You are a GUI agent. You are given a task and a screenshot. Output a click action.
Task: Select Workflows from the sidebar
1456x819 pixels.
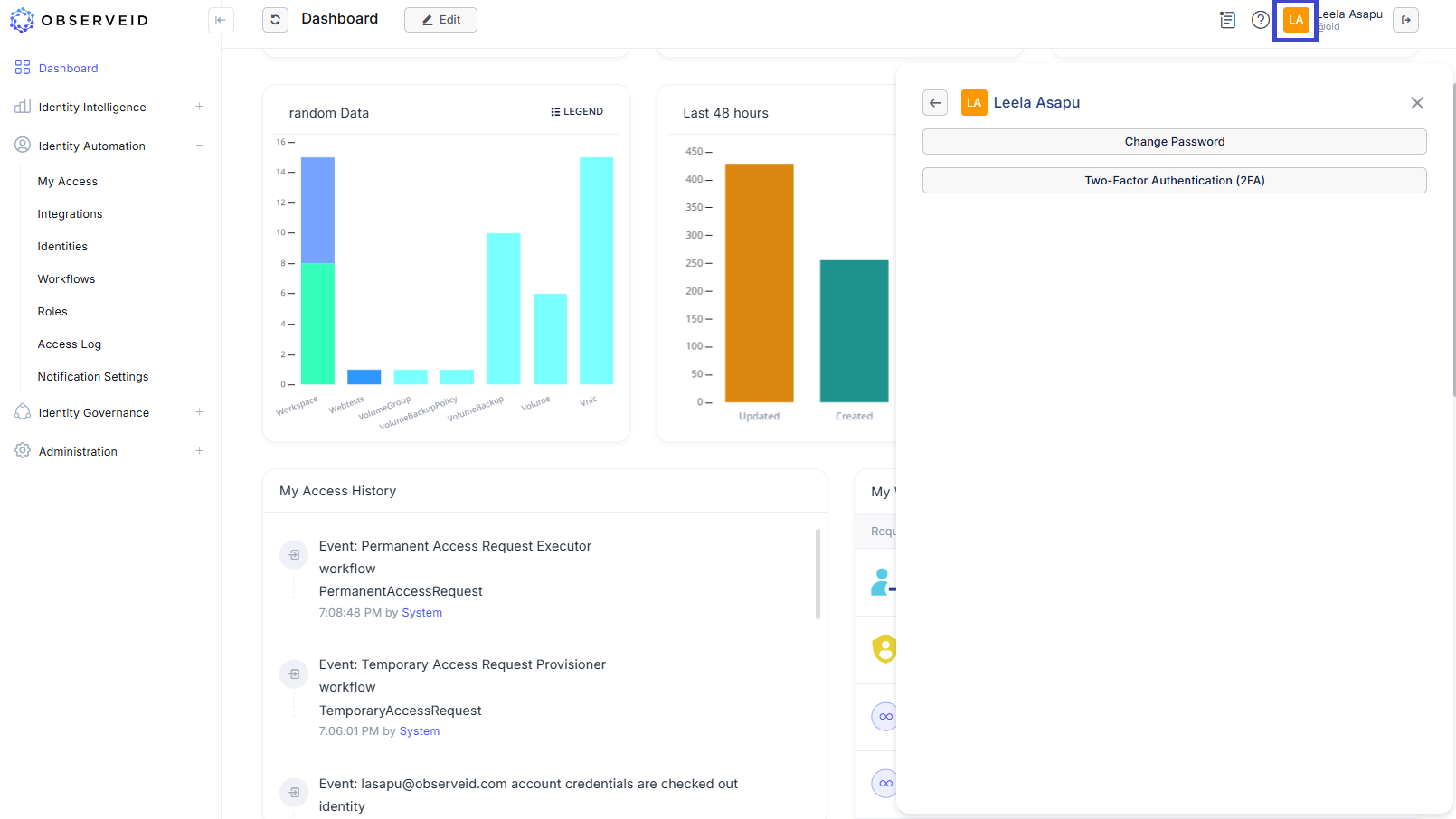66,279
